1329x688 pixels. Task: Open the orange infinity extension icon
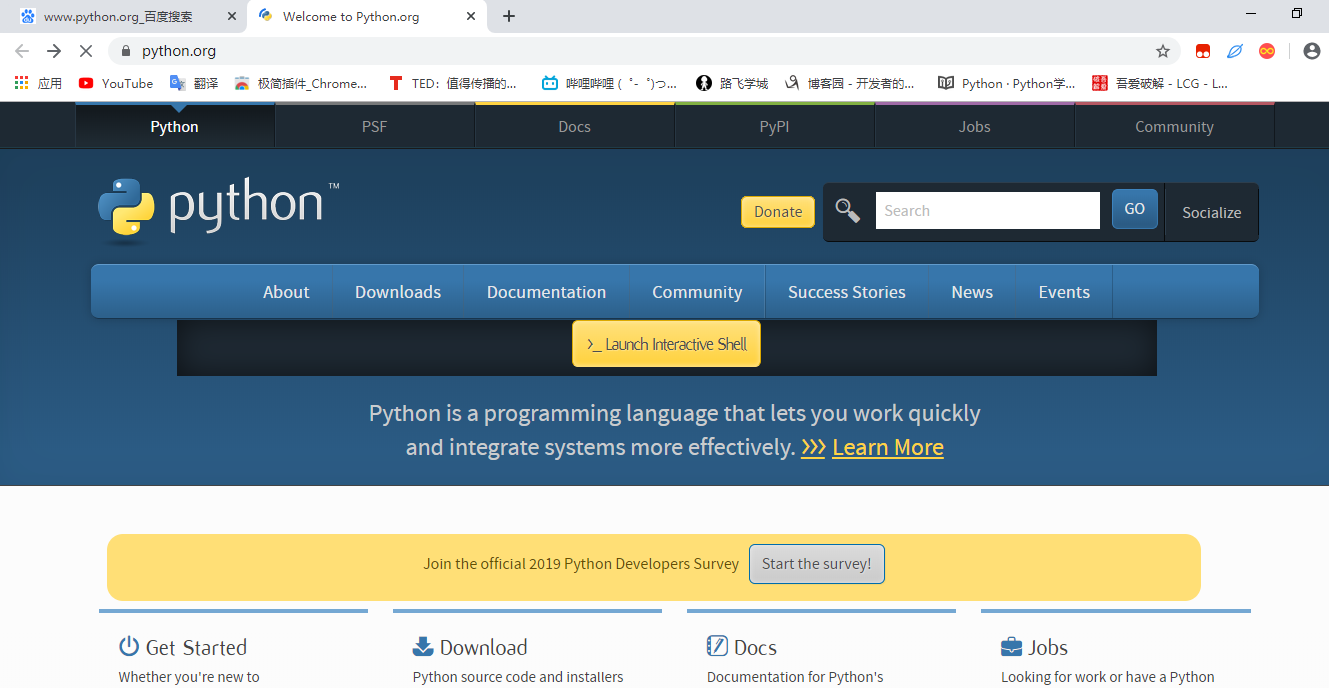pyautogui.click(x=1267, y=51)
